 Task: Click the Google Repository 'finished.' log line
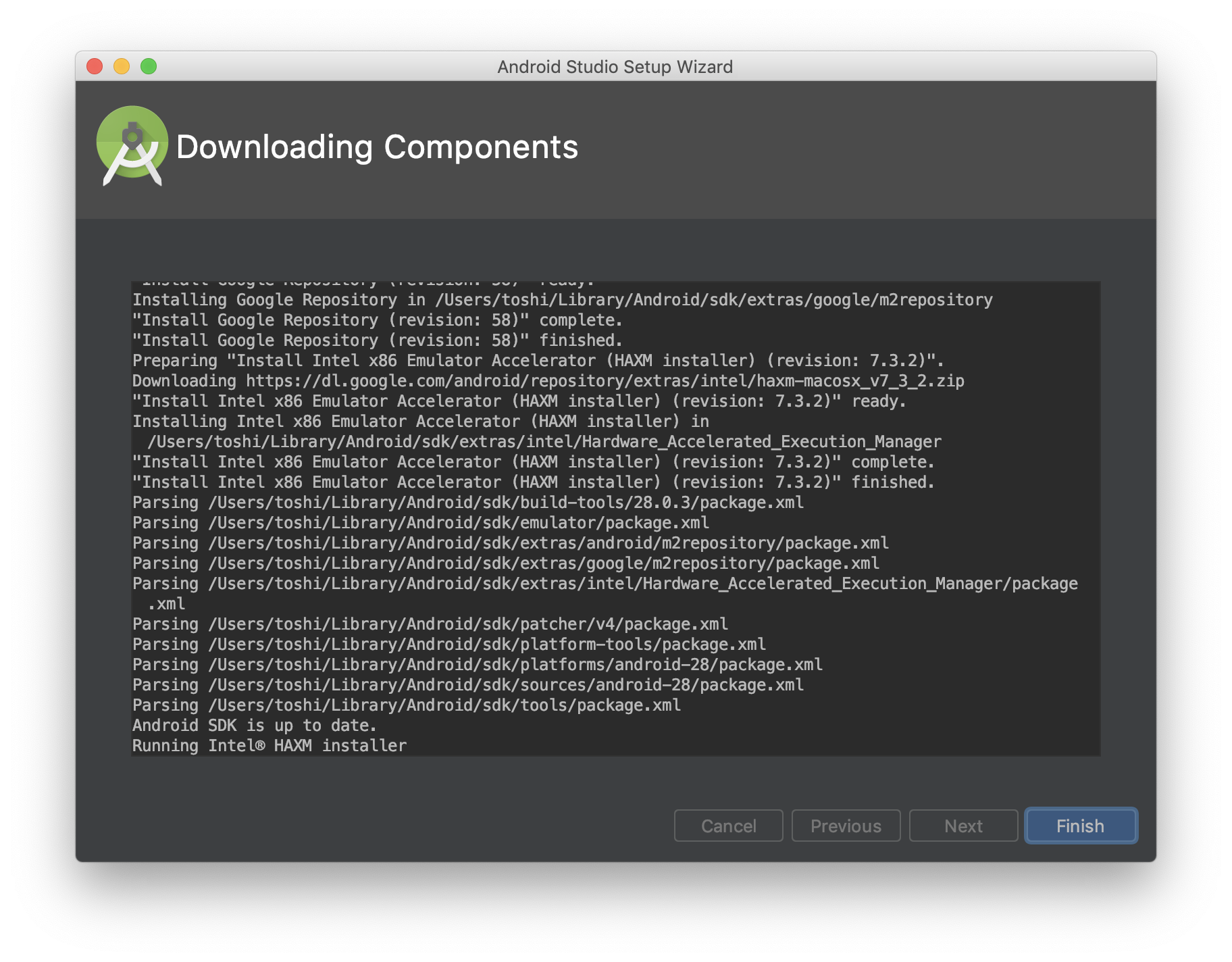(378, 340)
